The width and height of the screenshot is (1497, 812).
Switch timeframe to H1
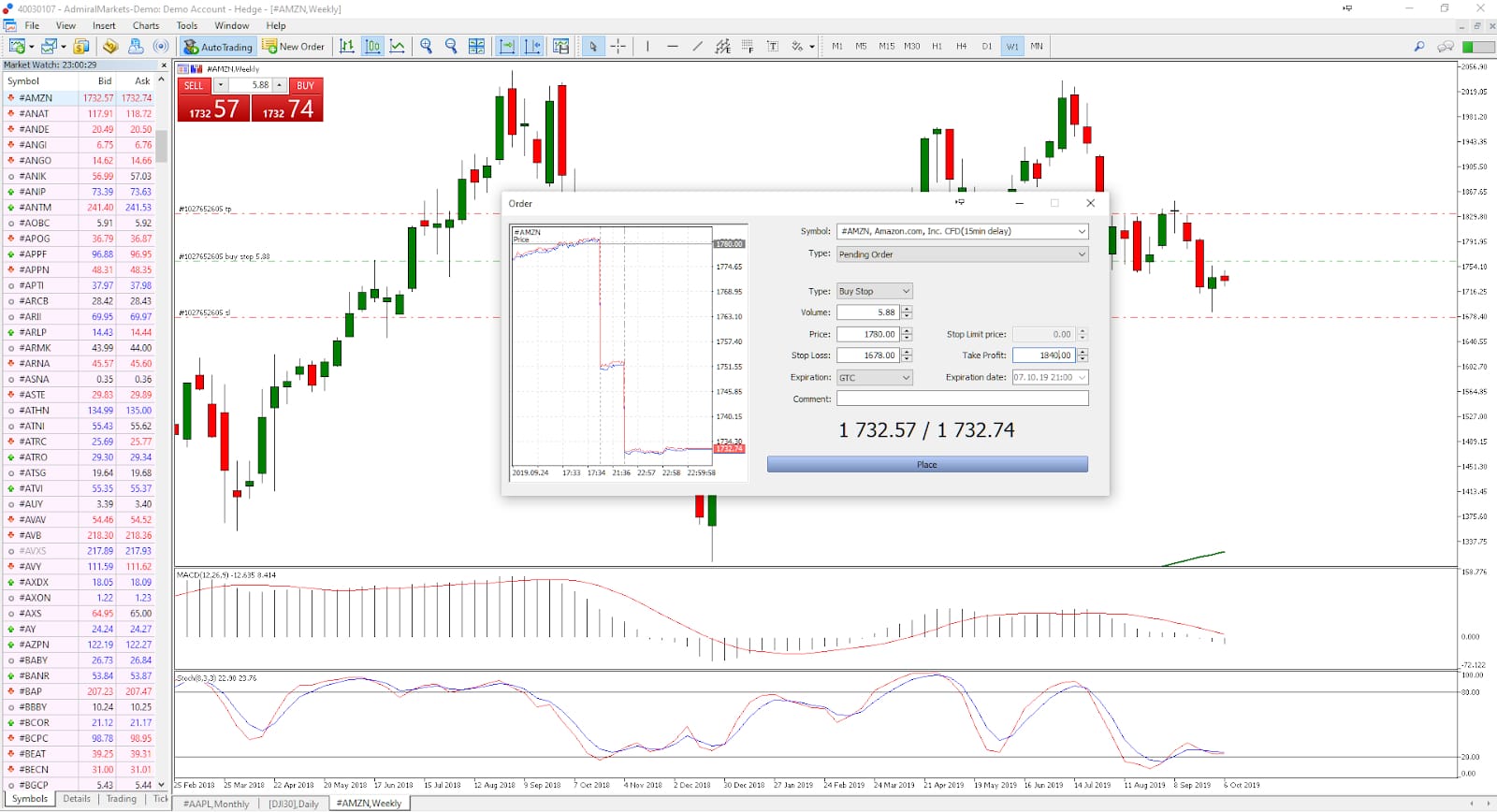pyautogui.click(x=937, y=46)
